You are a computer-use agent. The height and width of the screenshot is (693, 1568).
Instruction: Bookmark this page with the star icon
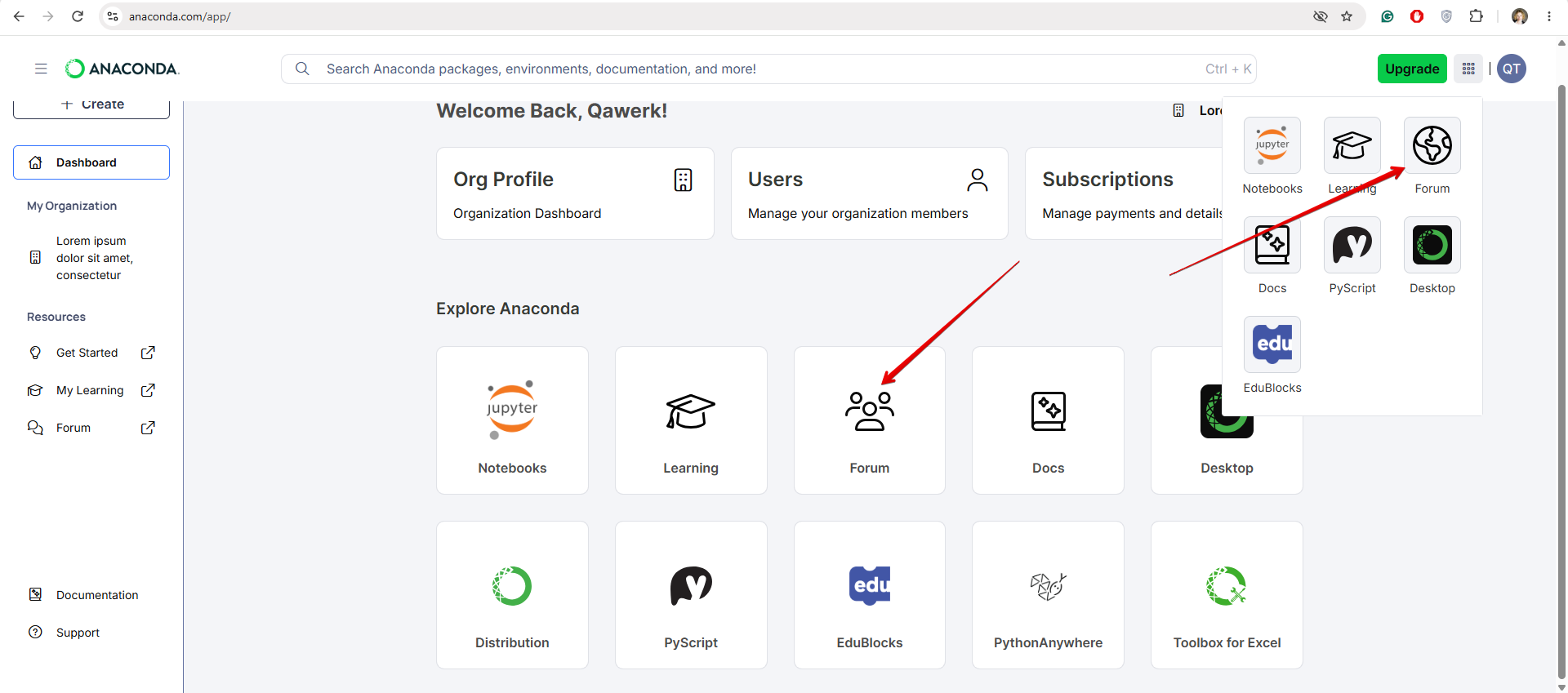[1347, 16]
